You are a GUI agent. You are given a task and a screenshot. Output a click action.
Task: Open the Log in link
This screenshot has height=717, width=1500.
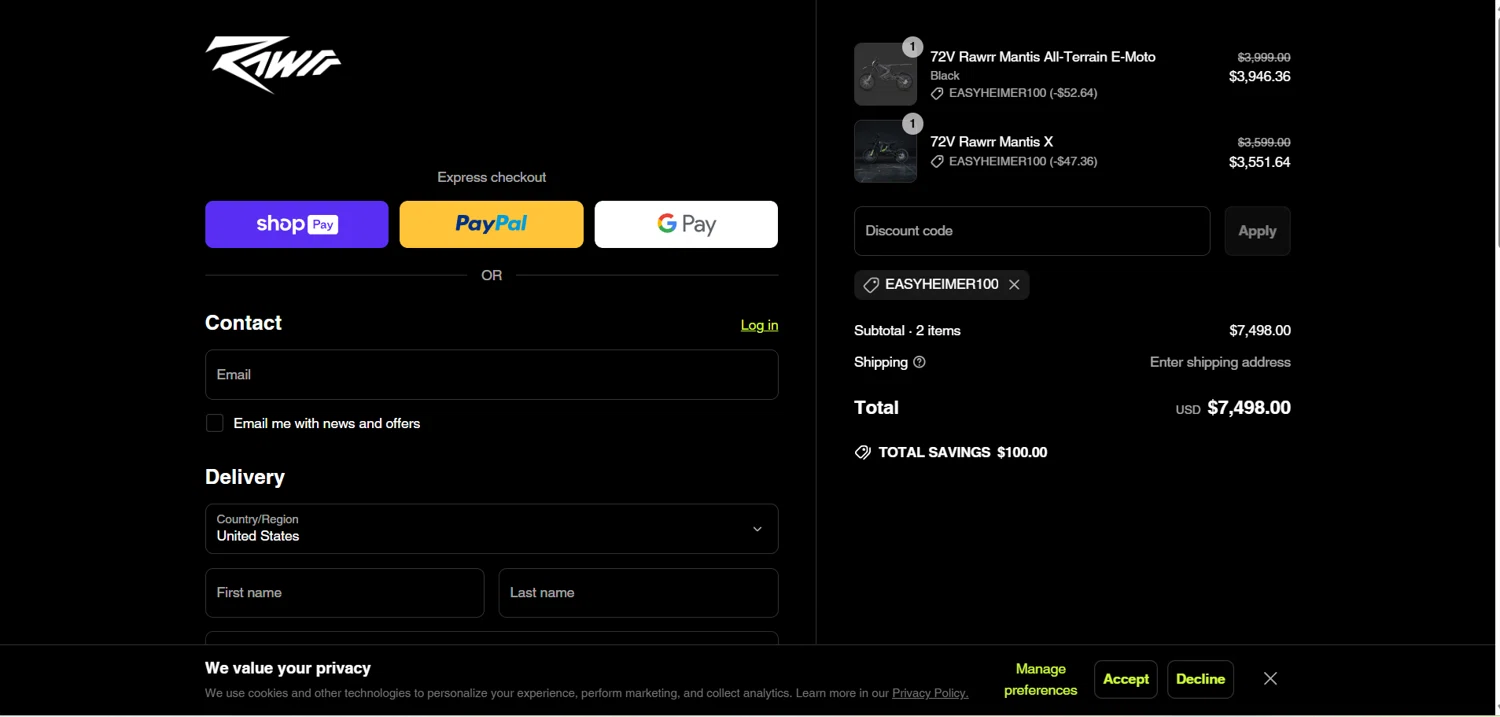pos(759,325)
